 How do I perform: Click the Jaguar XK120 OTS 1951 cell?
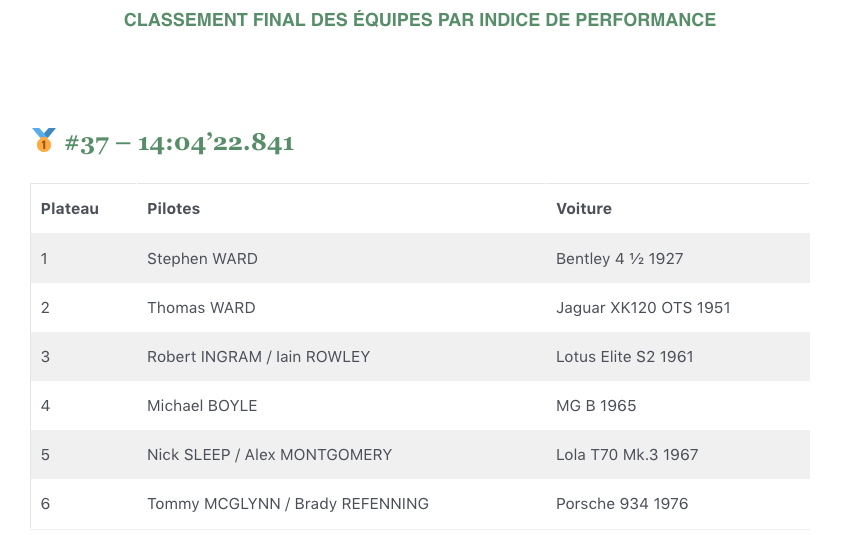pos(643,308)
